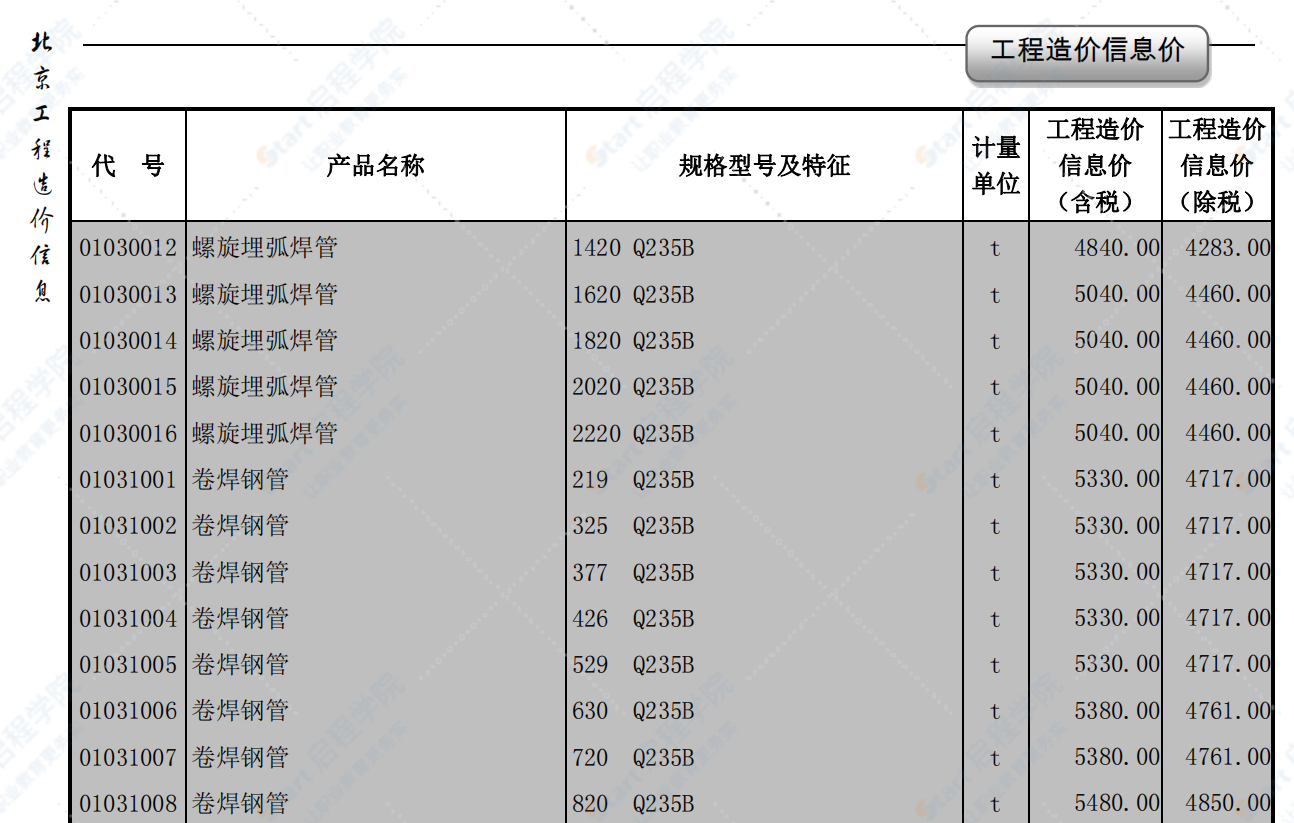
Task: Click specification 720 Q235B
Action: coord(633,758)
